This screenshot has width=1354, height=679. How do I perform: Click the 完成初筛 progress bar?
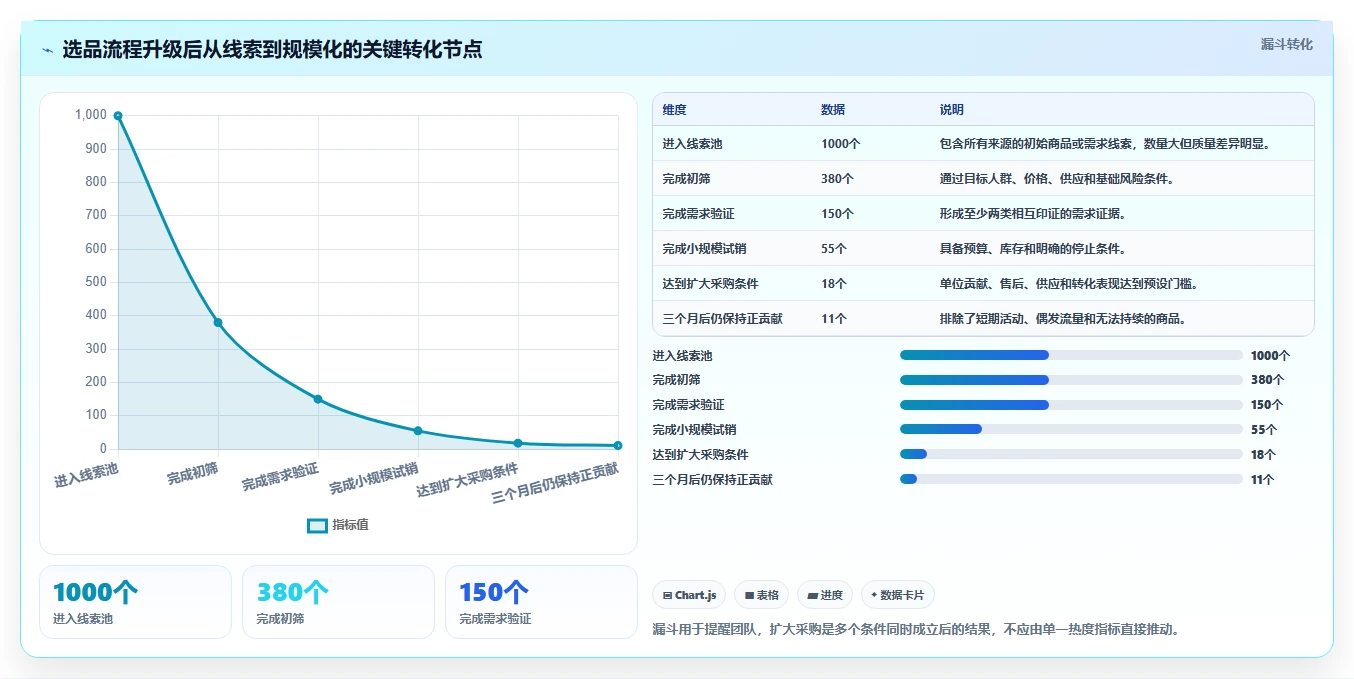pyautogui.click(x=1071, y=380)
